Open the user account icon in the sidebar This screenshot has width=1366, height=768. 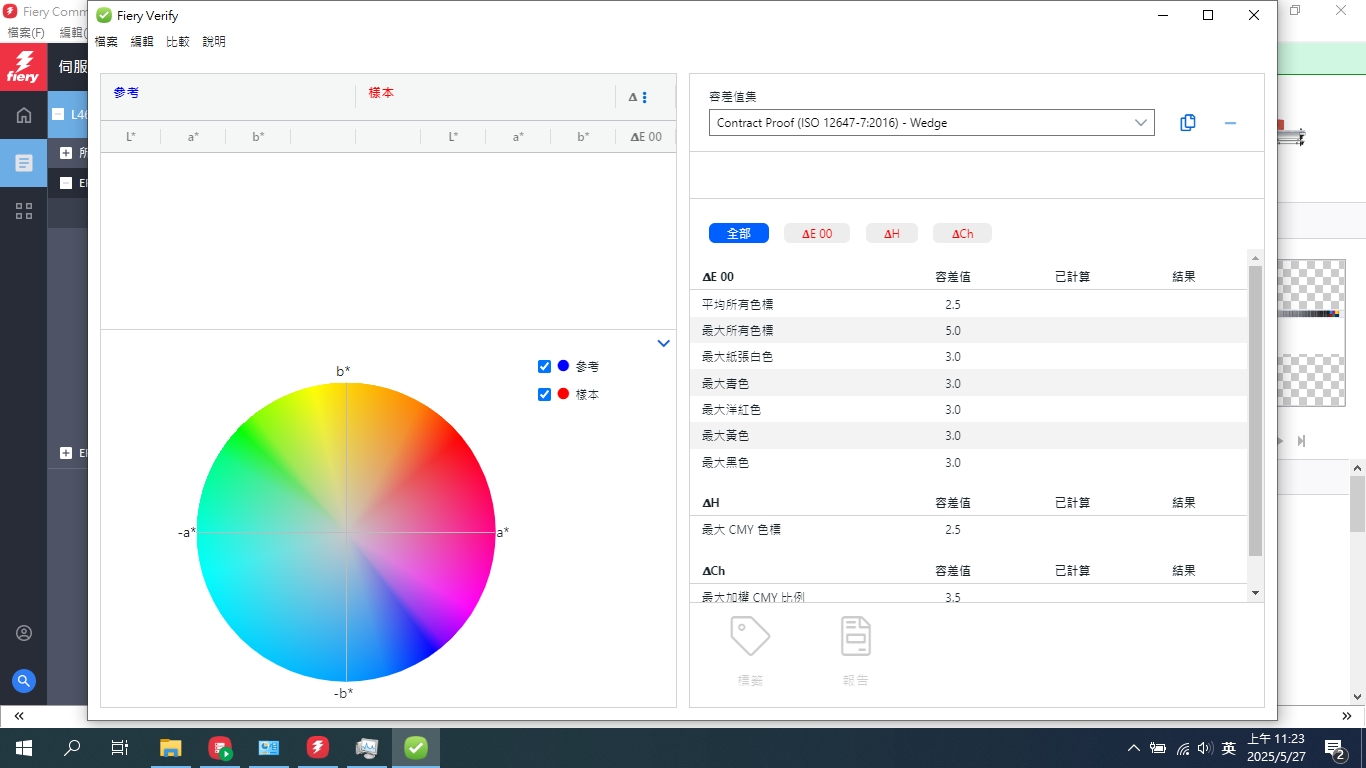(22, 632)
